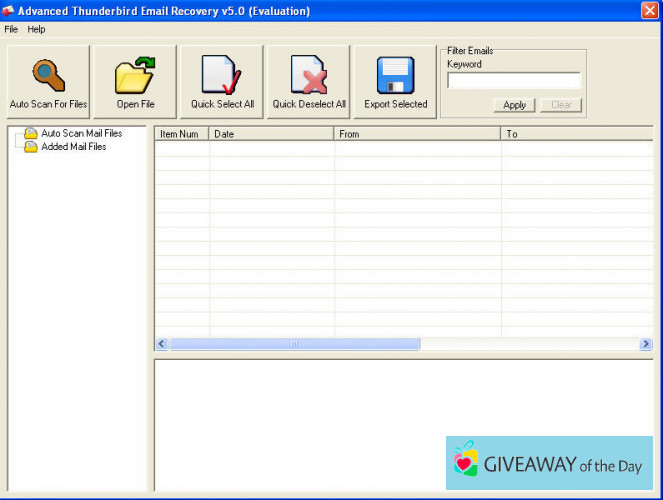Select the Added Mail Files folder
663x500 pixels.
point(73,147)
